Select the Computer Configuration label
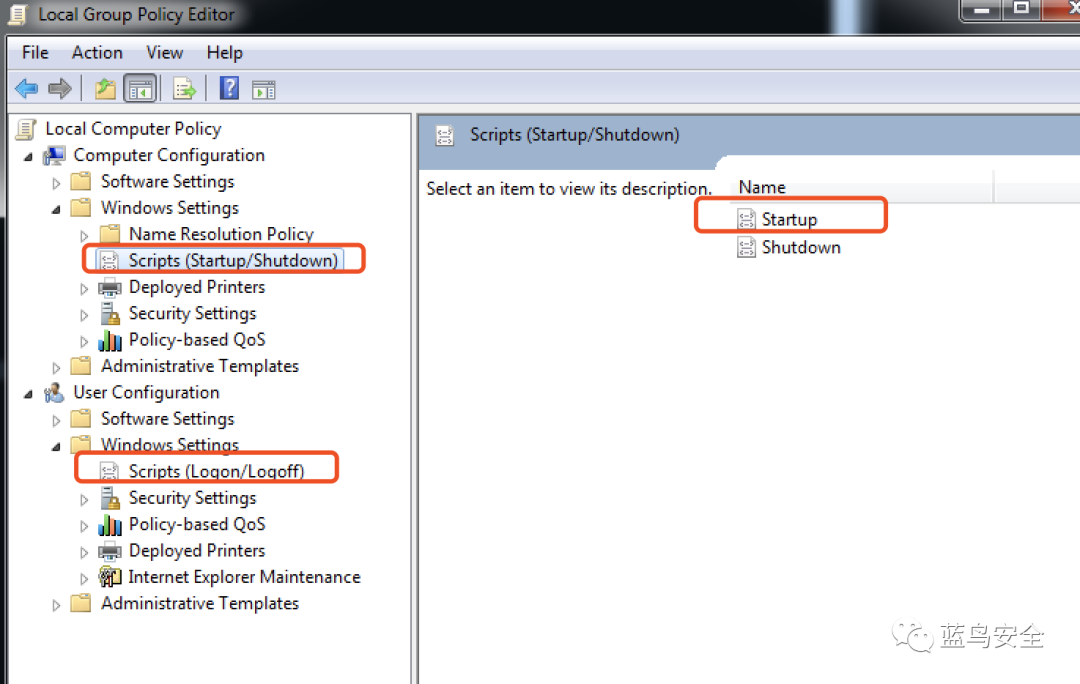Viewport: 1080px width, 684px height. [x=169, y=155]
